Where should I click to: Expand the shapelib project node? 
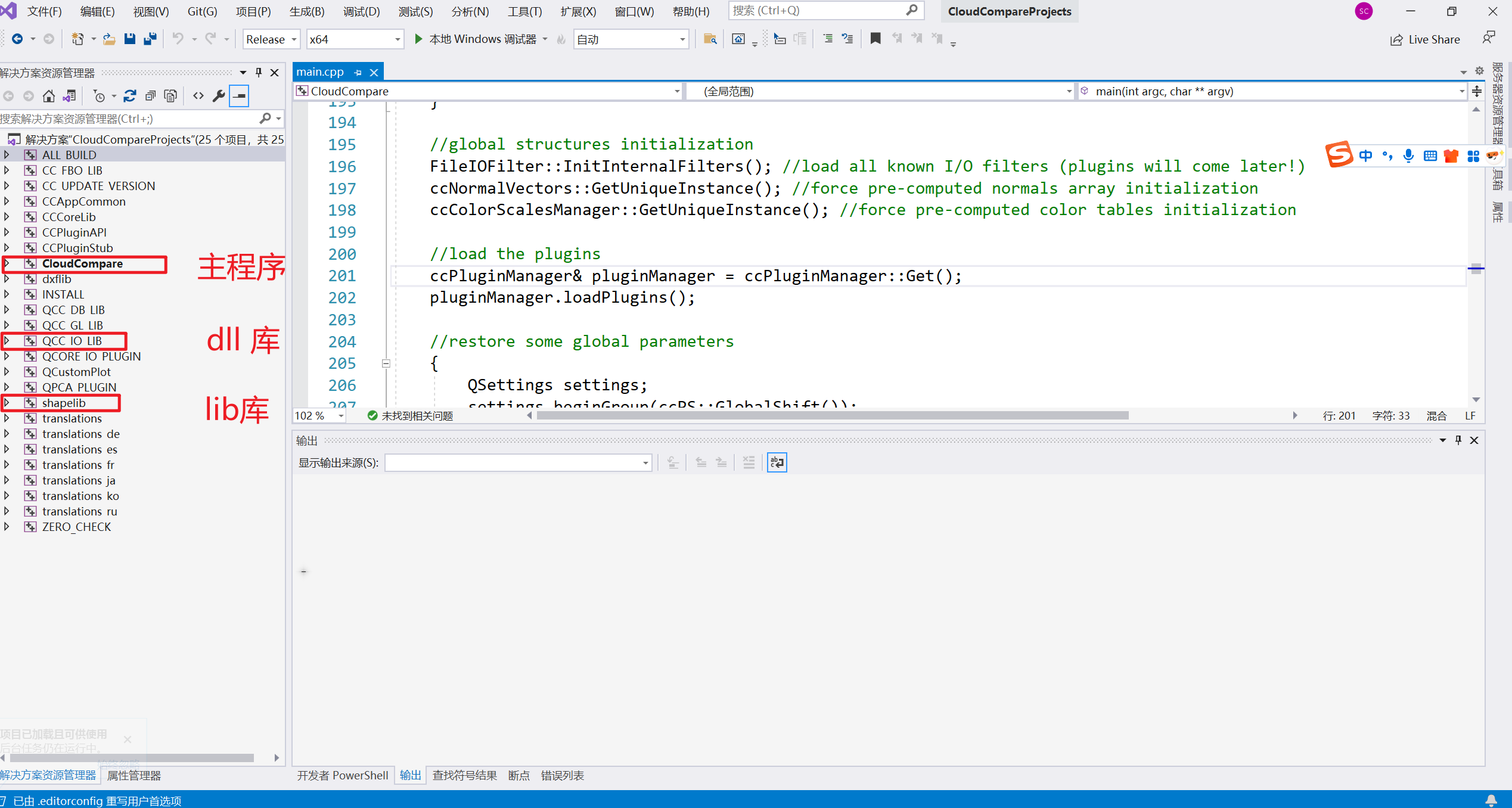click(x=7, y=403)
